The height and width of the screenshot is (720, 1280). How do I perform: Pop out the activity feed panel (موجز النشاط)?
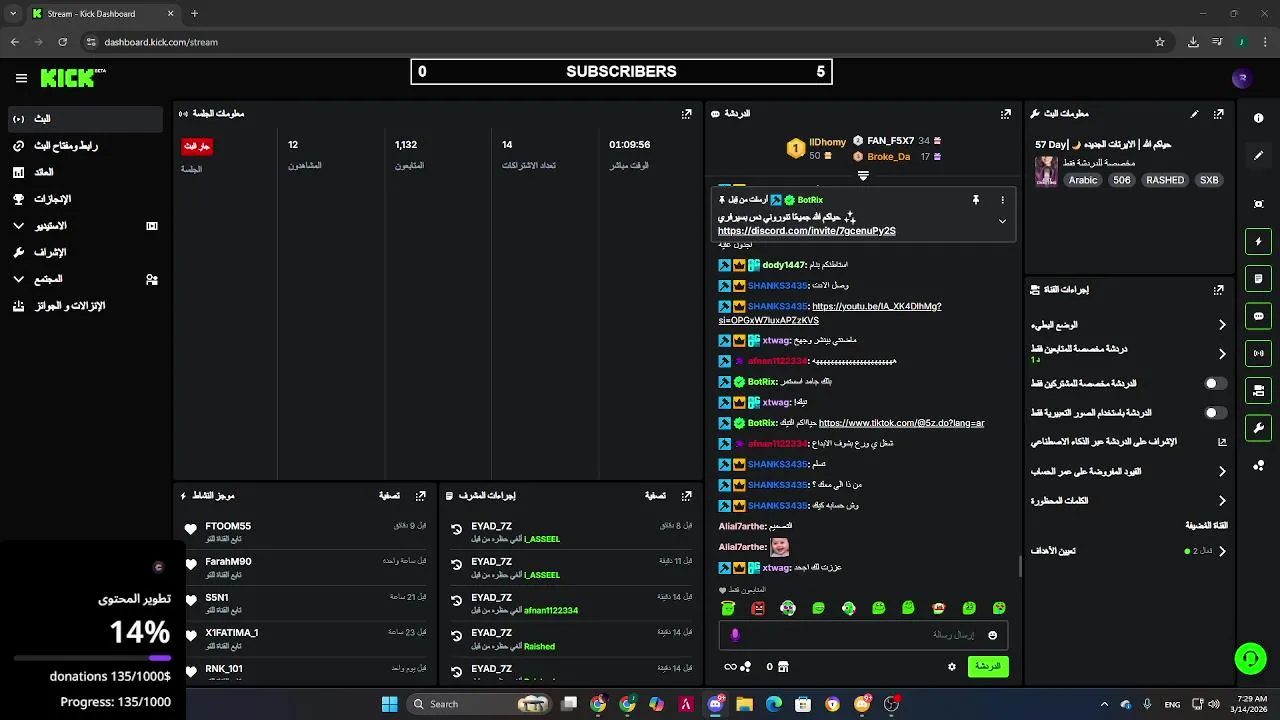pos(420,496)
